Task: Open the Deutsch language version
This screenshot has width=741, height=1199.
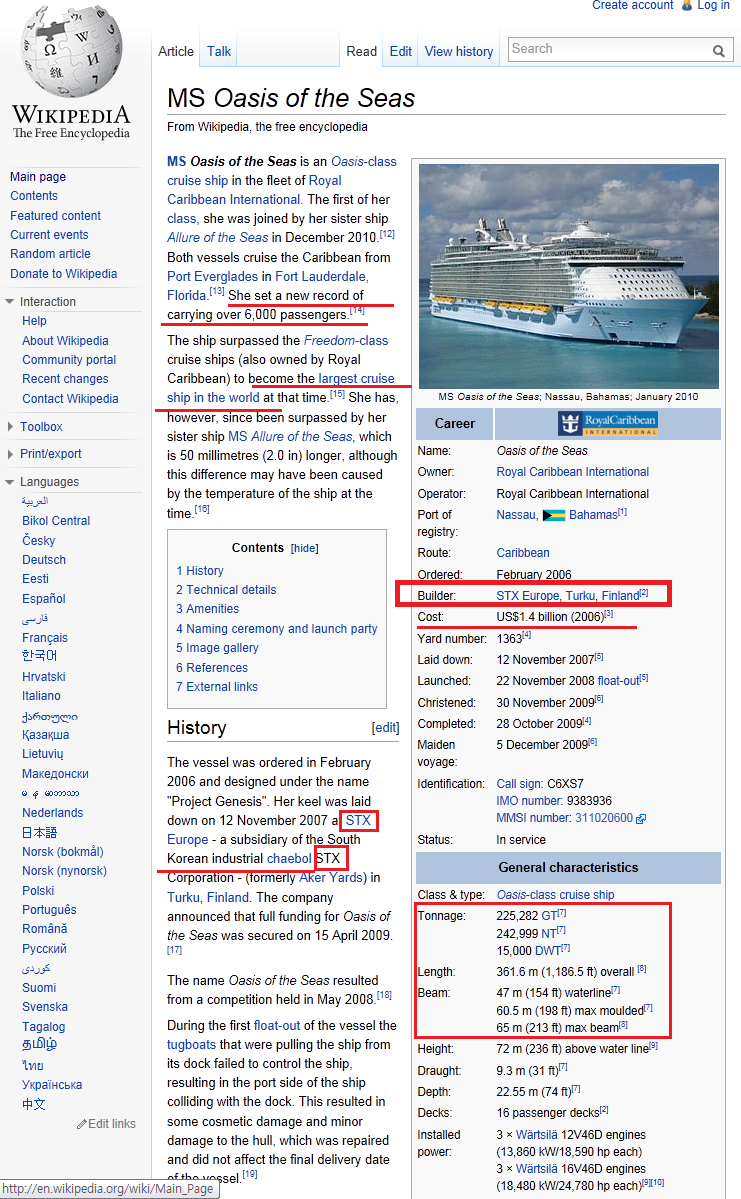Action: [x=44, y=560]
